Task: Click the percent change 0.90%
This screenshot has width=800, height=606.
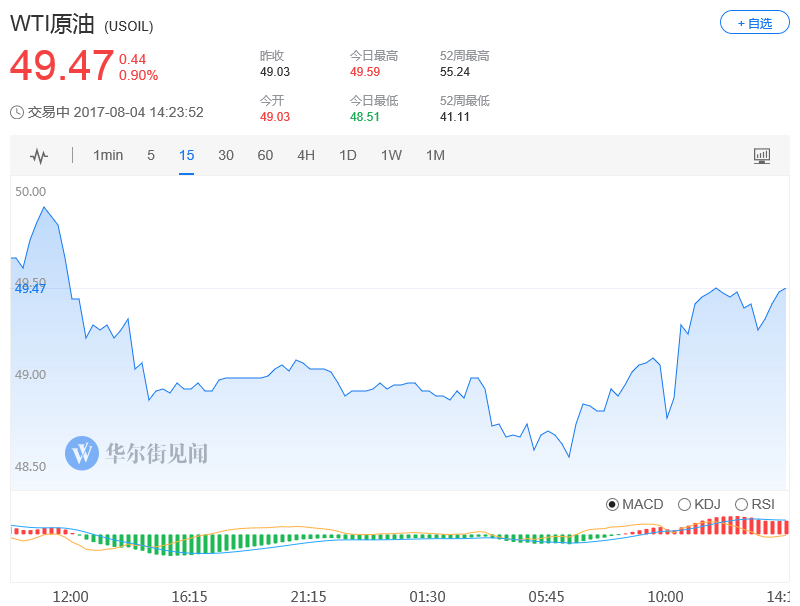Action: click(x=138, y=75)
